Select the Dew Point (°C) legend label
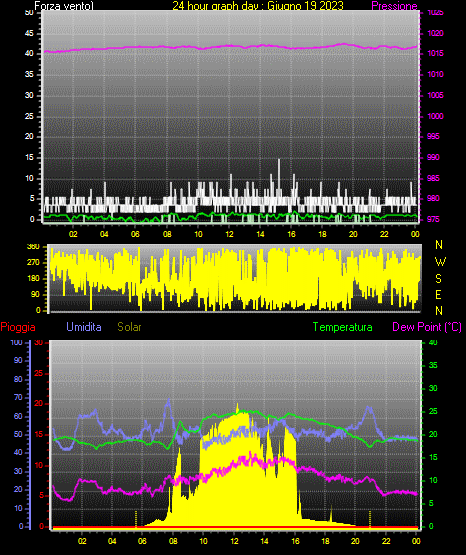This screenshot has width=466, height=555. tap(427, 327)
